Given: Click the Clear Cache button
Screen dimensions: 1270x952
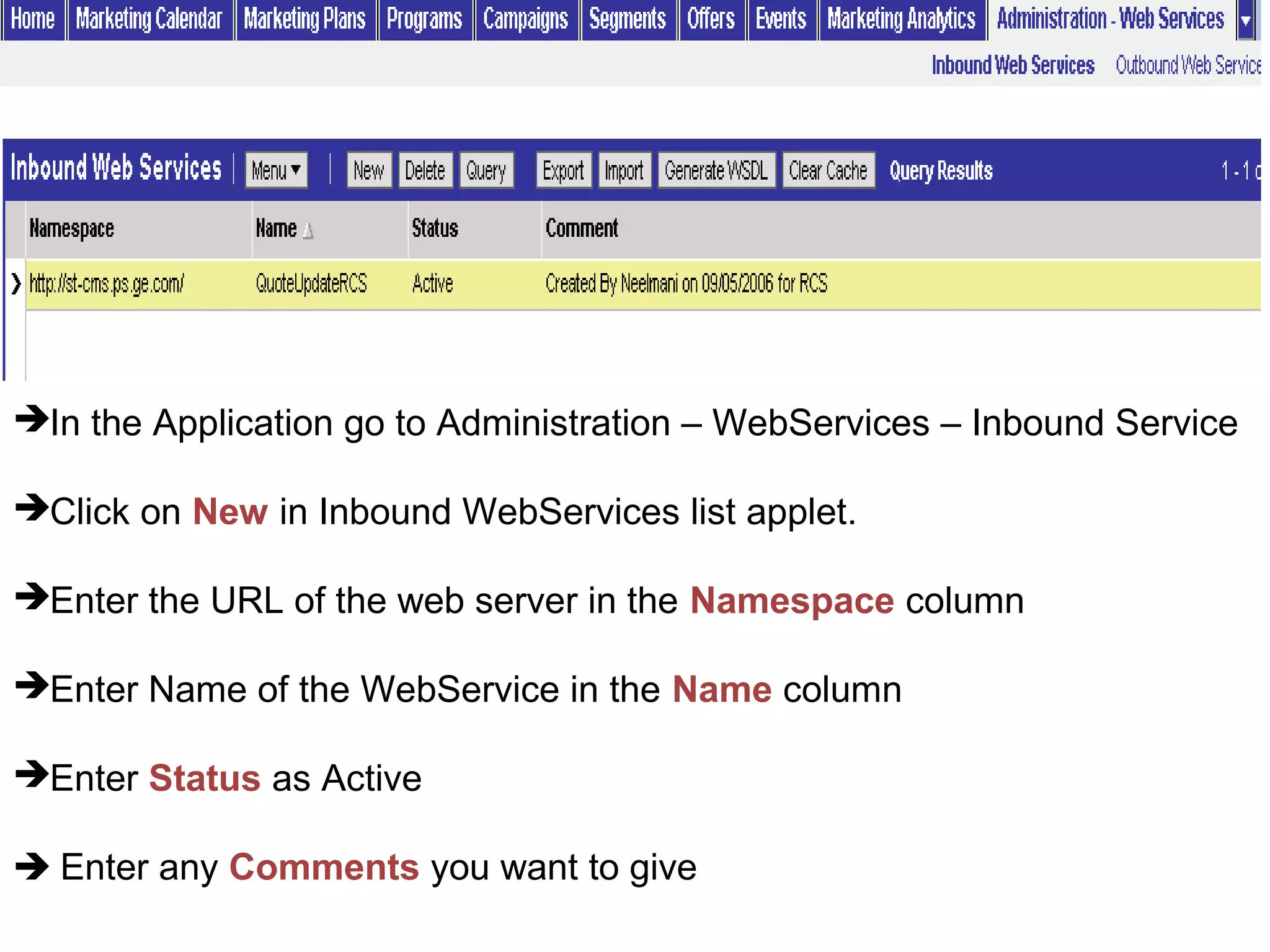Looking at the screenshot, I should [828, 170].
